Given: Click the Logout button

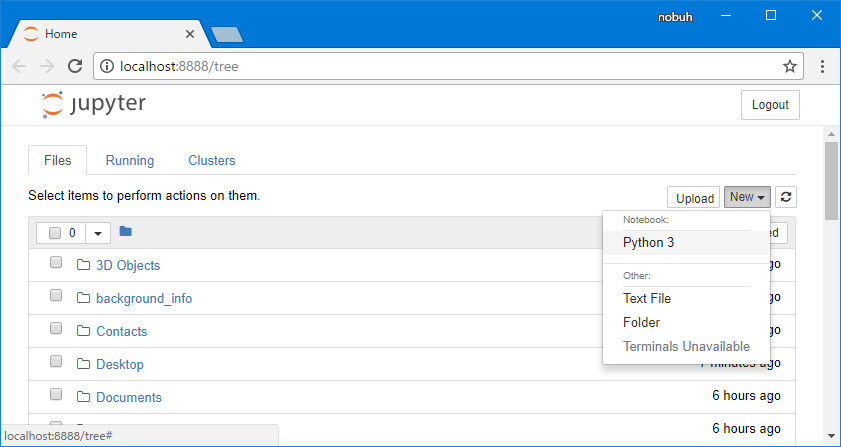Looking at the screenshot, I should (x=770, y=105).
